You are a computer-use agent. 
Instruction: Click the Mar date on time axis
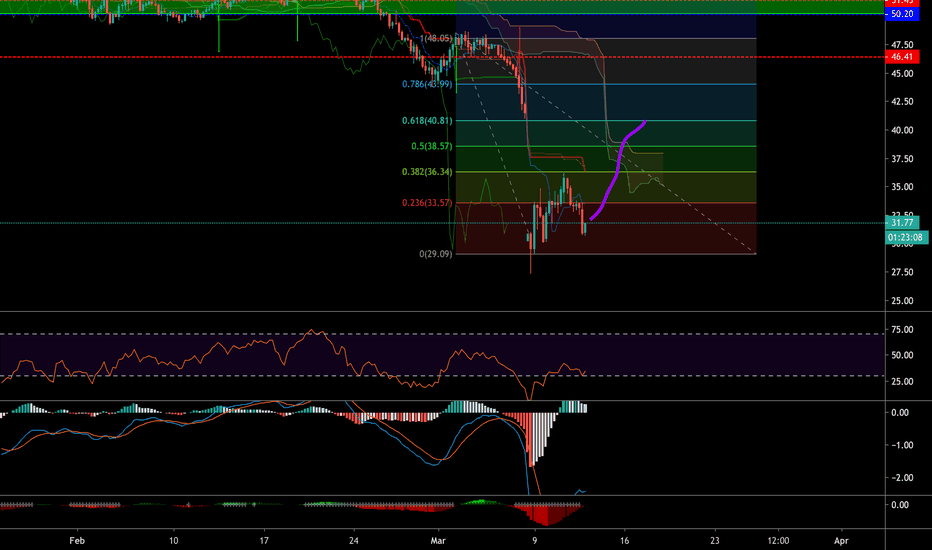[x=438, y=540]
